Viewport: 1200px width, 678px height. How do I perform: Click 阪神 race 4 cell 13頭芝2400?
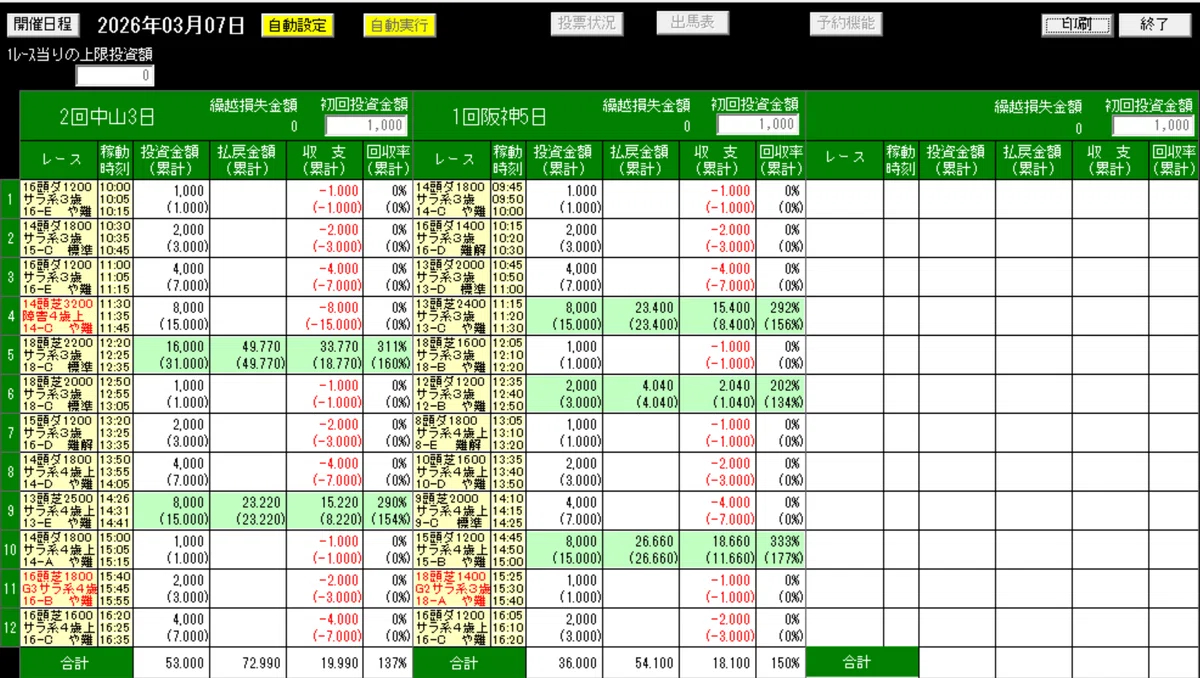pyautogui.click(x=451, y=315)
